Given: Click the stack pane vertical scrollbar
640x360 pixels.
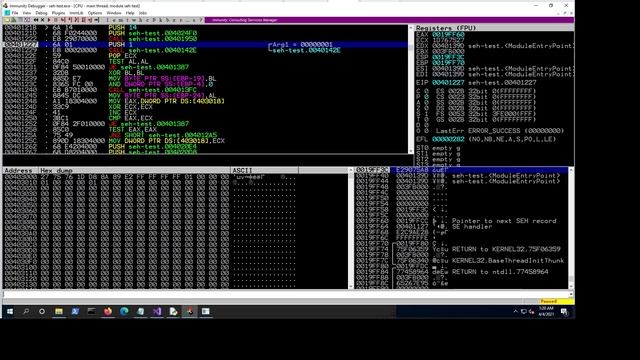Looking at the screenshot, I should coord(571,228).
